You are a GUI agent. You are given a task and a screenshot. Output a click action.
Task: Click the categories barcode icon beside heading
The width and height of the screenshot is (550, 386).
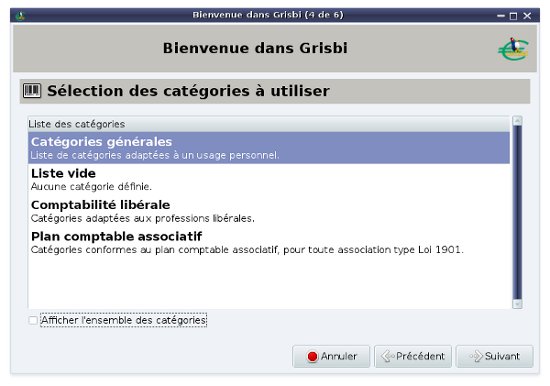(32, 91)
